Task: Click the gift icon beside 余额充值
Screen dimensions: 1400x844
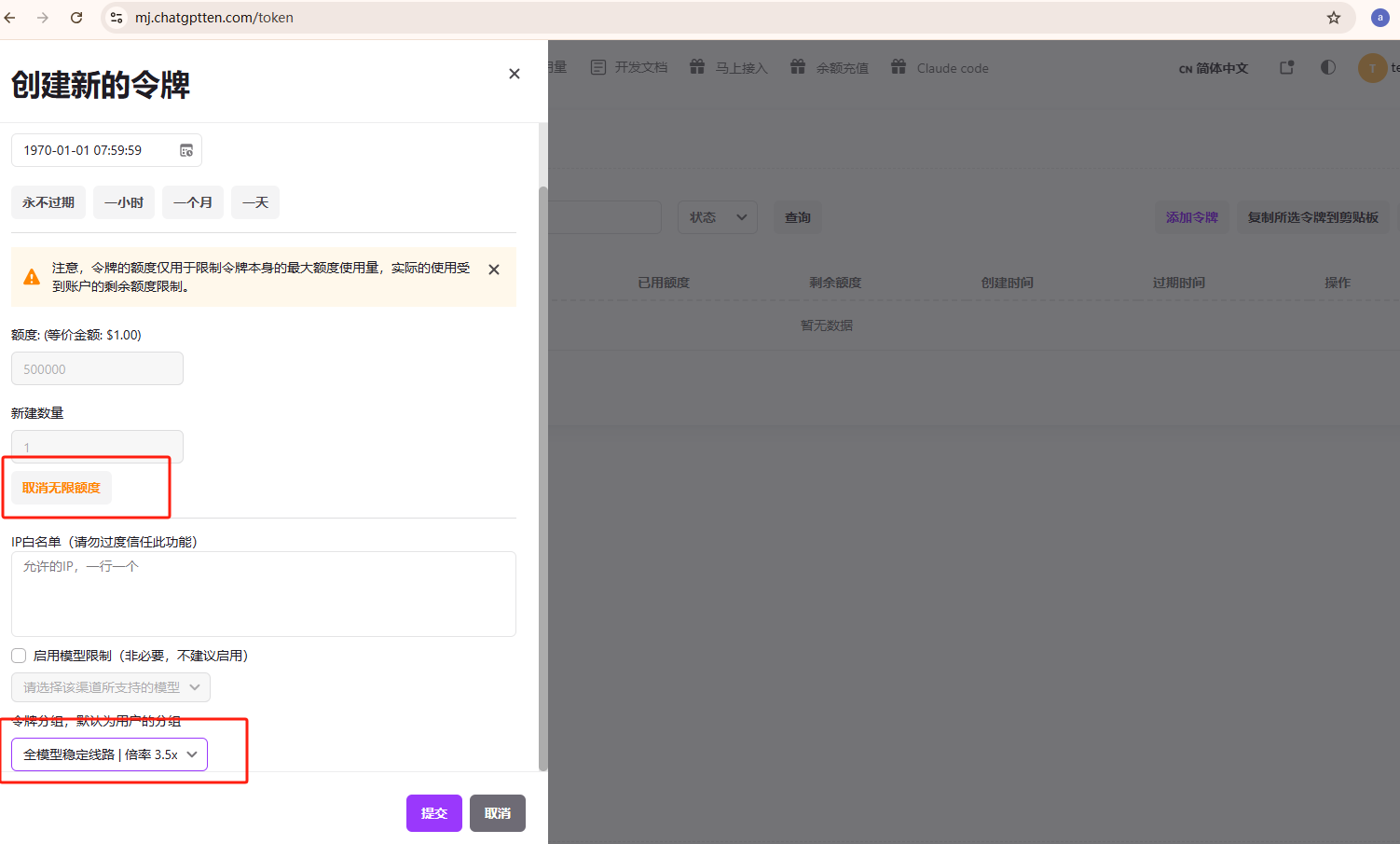Action: 798,66
